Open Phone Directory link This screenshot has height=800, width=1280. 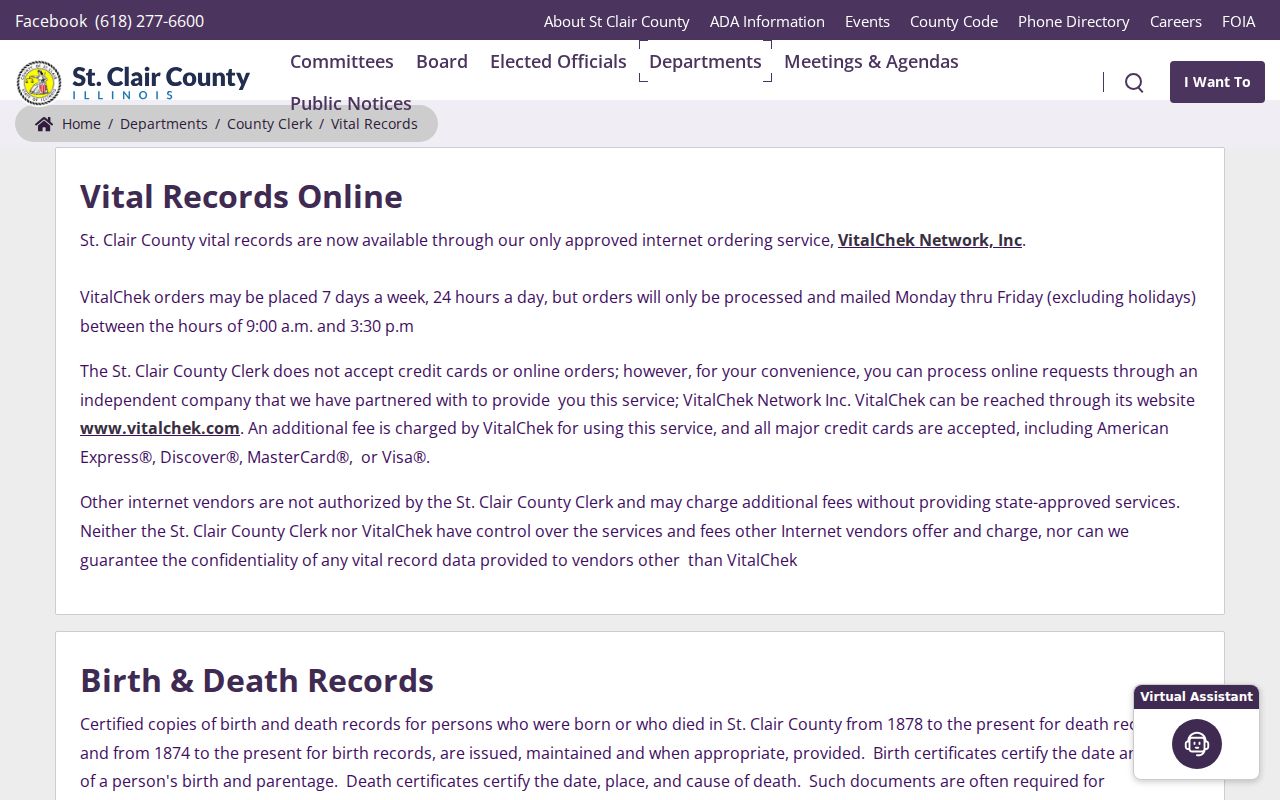[x=1074, y=21]
